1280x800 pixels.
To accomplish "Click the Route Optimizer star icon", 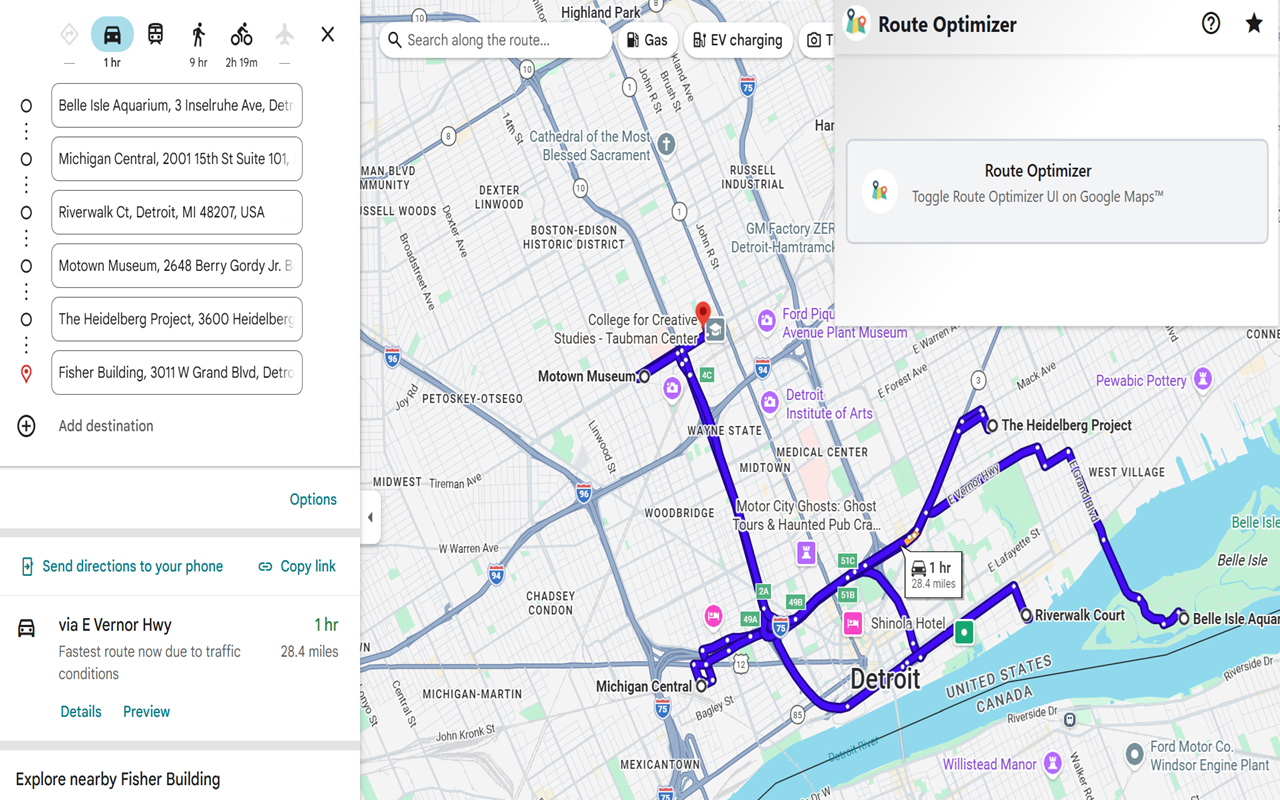I will coord(1254,24).
